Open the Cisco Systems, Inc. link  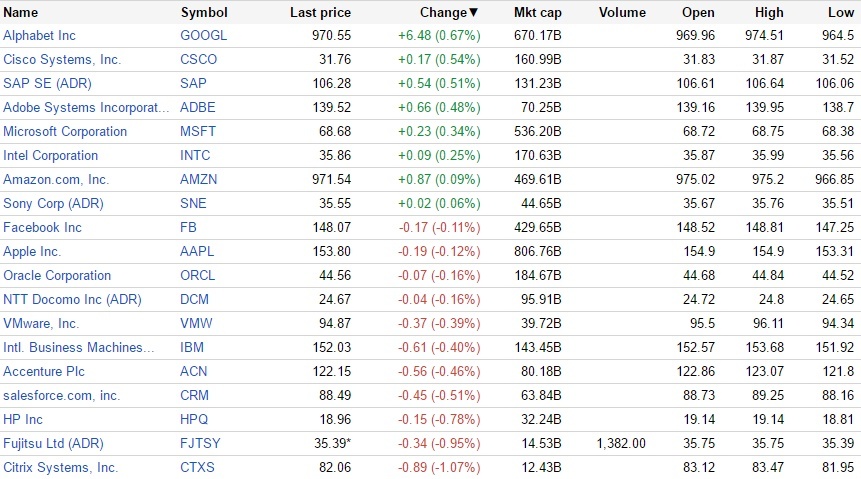click(62, 60)
